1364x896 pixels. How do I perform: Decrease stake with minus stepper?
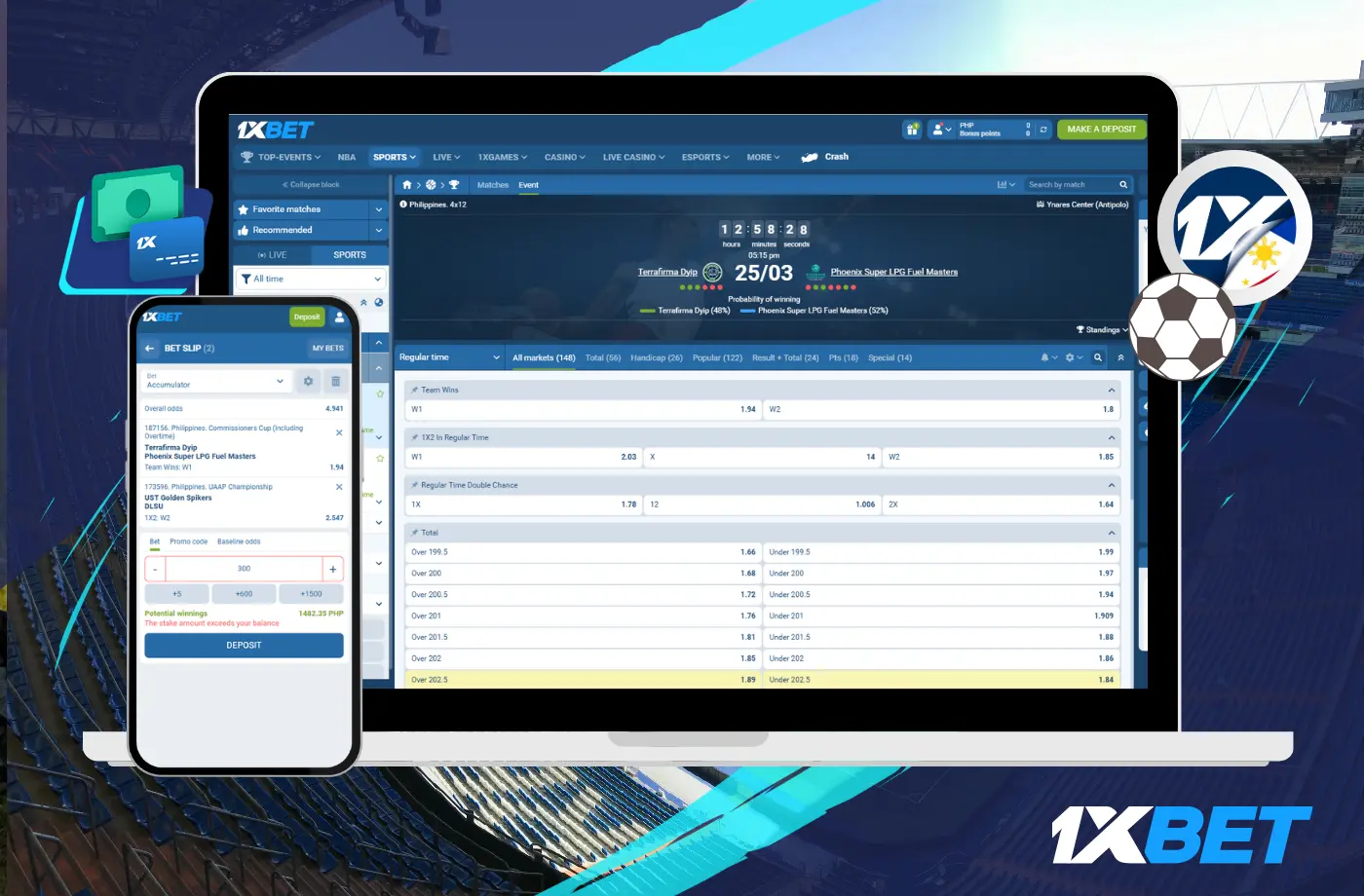(x=155, y=569)
